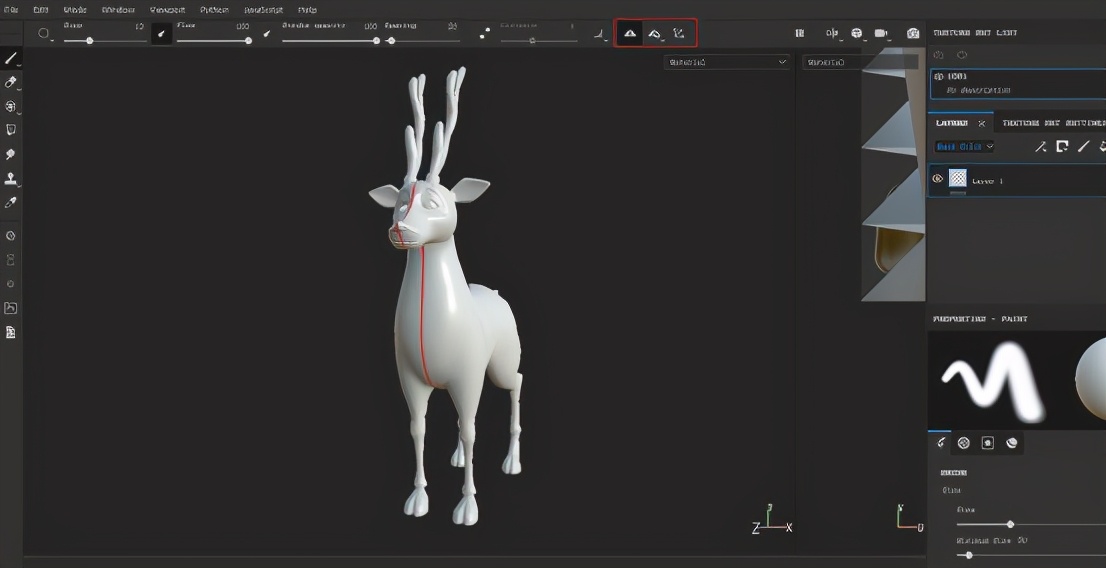The height and width of the screenshot is (568, 1106).
Task: Click the Size slider handle in top toolbar
Action: [x=90, y=41]
